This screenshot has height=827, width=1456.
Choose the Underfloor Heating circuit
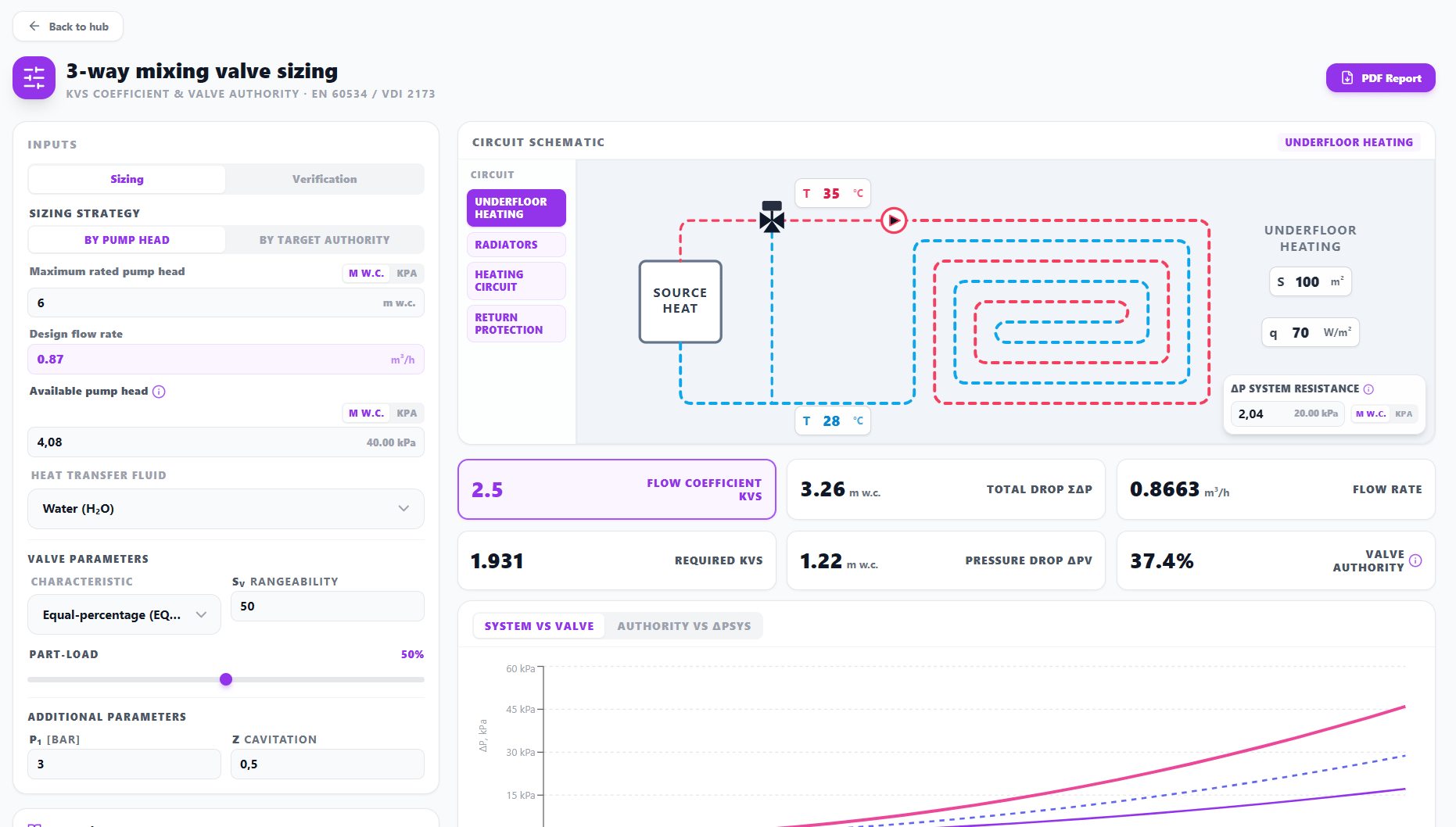pyautogui.click(x=516, y=208)
